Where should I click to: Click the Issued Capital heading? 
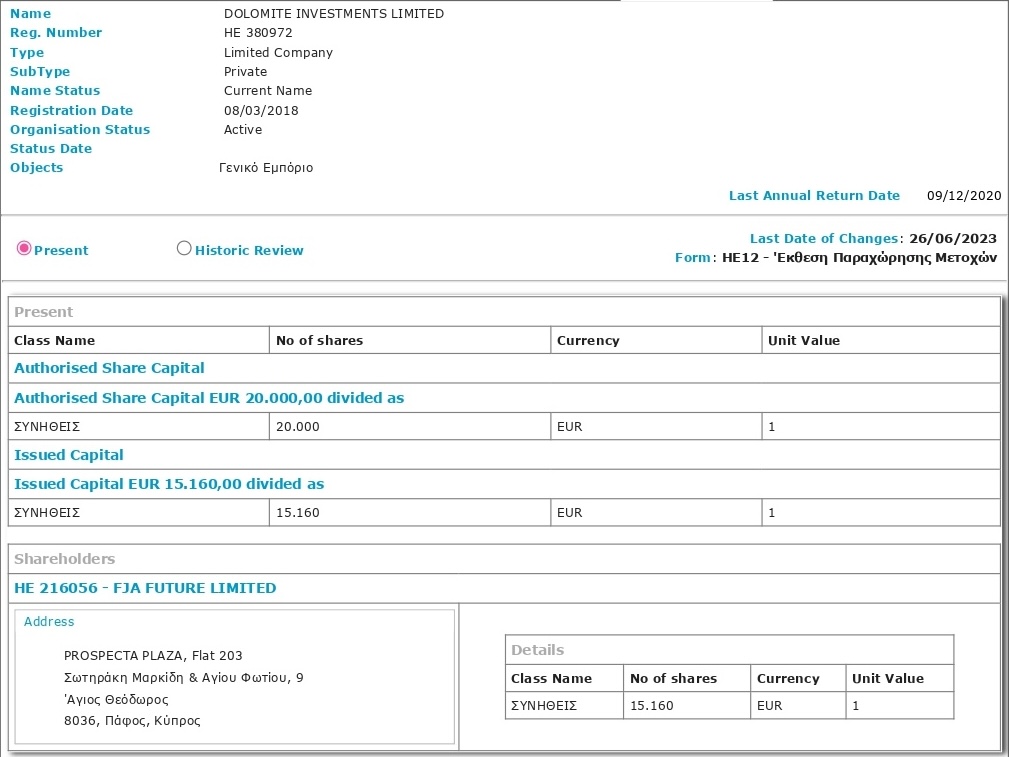(x=69, y=455)
